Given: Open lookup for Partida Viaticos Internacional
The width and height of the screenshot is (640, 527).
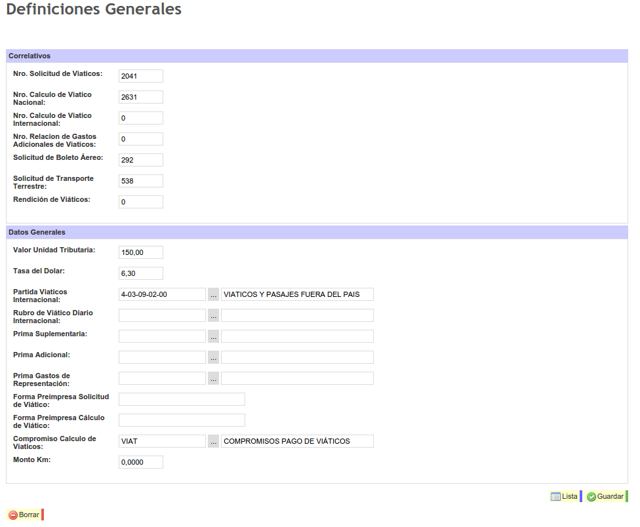Looking at the screenshot, I should point(213,295).
